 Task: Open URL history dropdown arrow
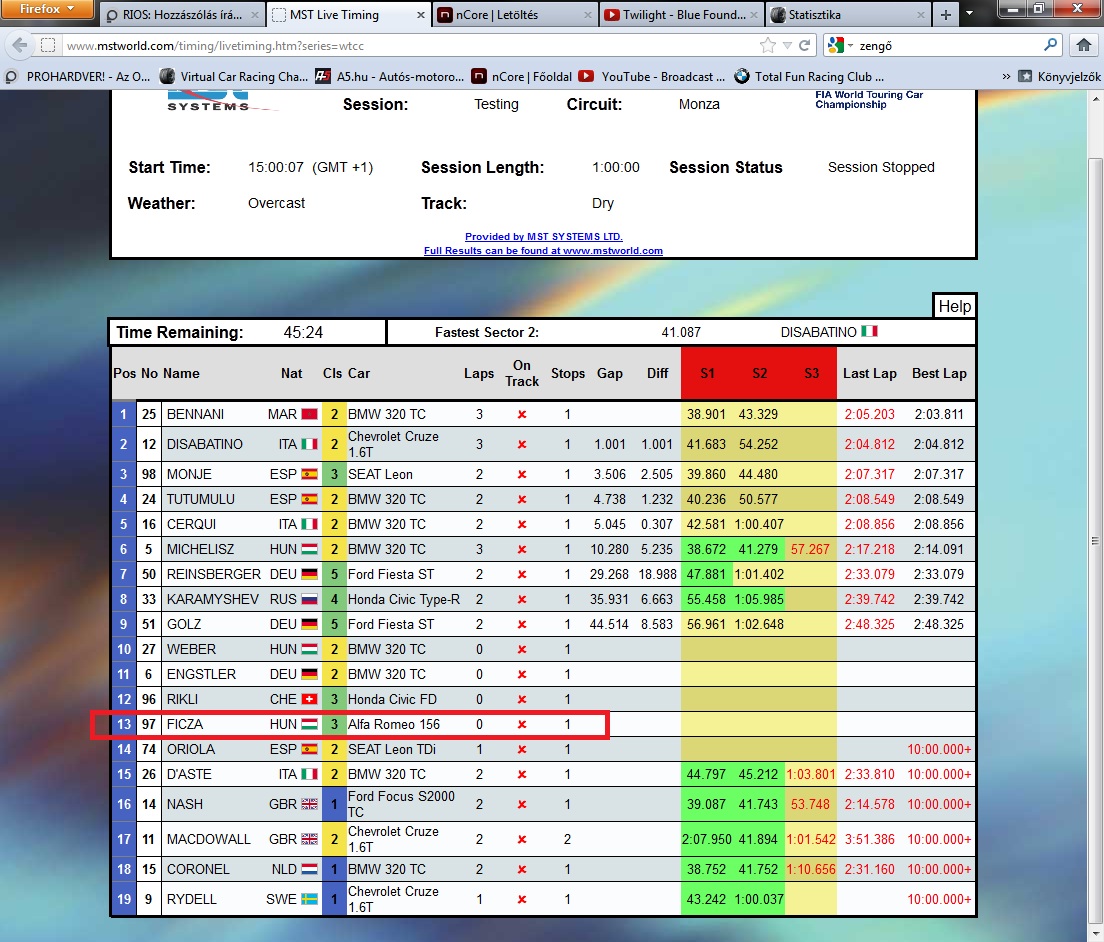[787, 46]
